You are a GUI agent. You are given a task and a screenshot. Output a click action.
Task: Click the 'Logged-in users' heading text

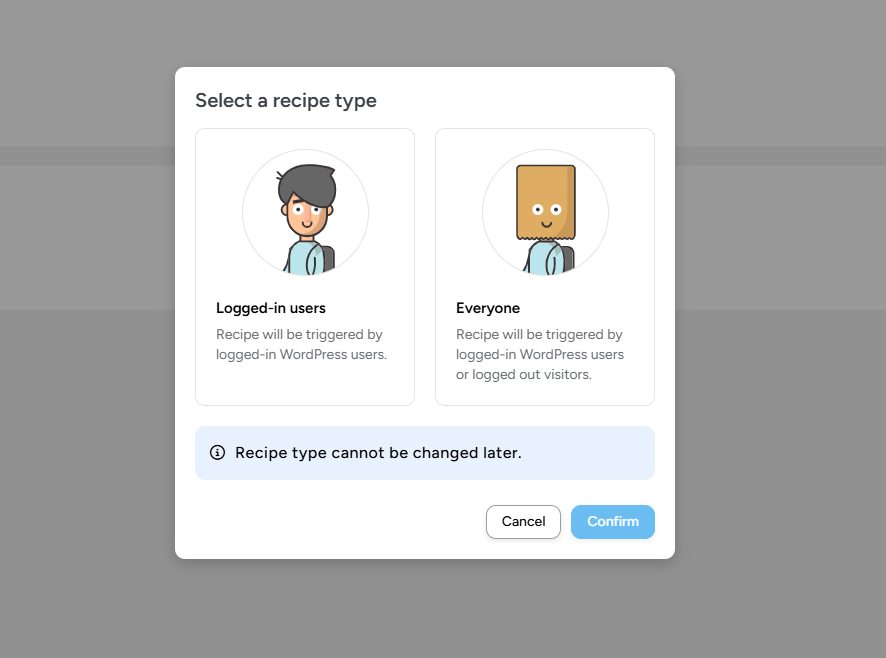click(271, 308)
